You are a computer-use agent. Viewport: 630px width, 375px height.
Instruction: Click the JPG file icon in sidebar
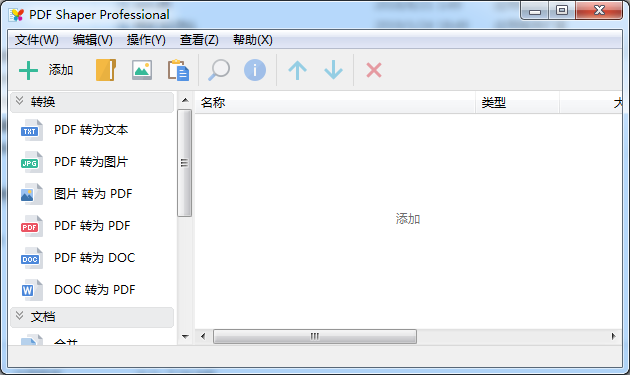coord(32,162)
